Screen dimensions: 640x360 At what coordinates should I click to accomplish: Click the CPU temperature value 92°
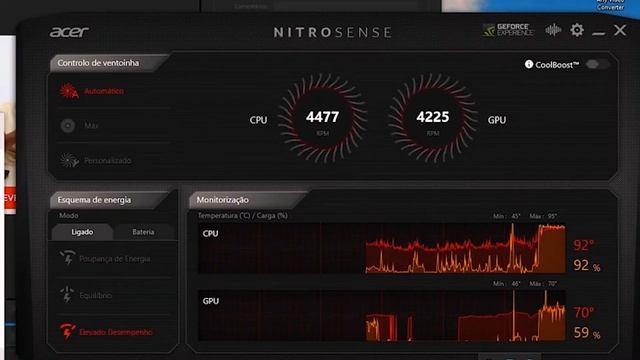pos(583,245)
